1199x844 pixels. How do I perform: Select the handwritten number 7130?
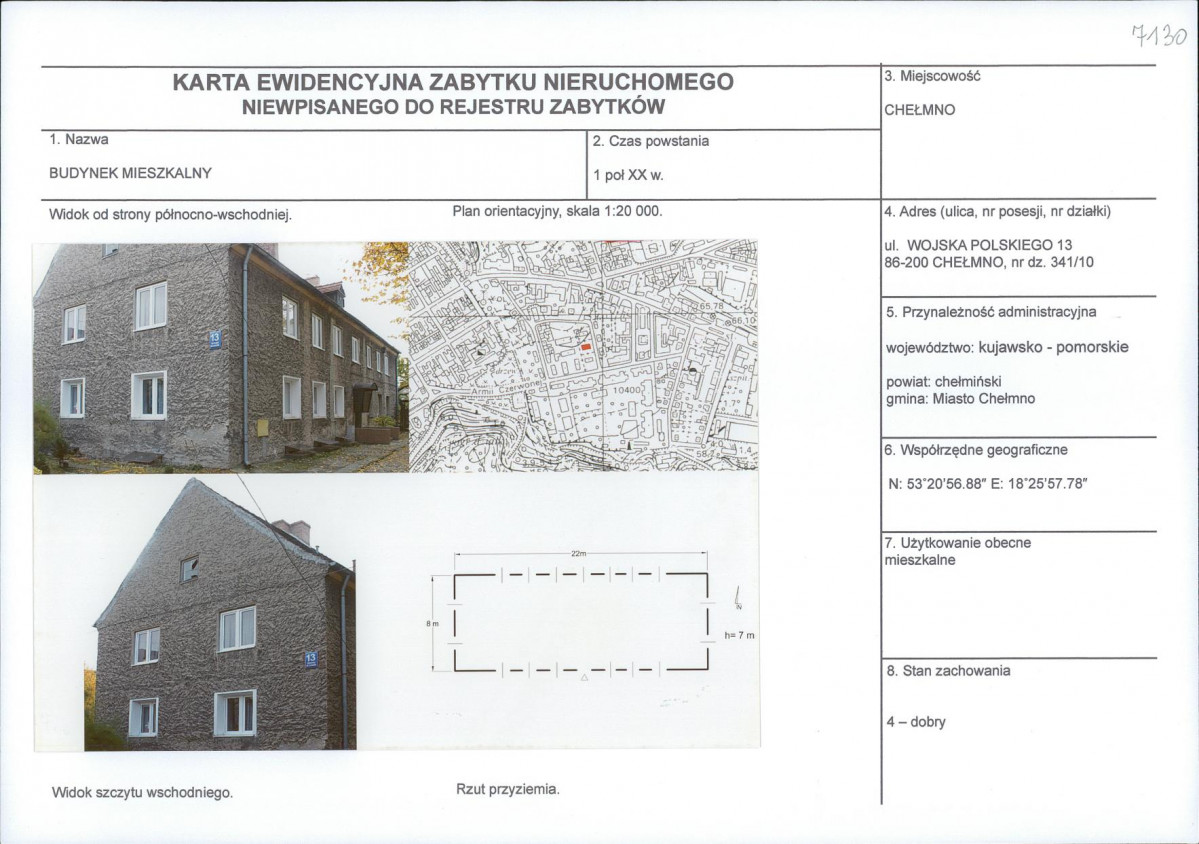(x=1157, y=37)
